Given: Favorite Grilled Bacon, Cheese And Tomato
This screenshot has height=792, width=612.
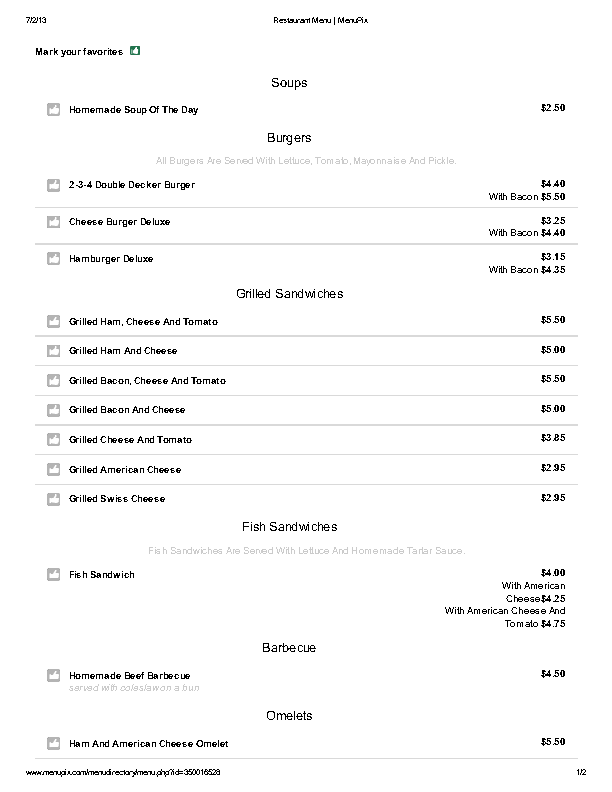Looking at the screenshot, I should click(54, 381).
